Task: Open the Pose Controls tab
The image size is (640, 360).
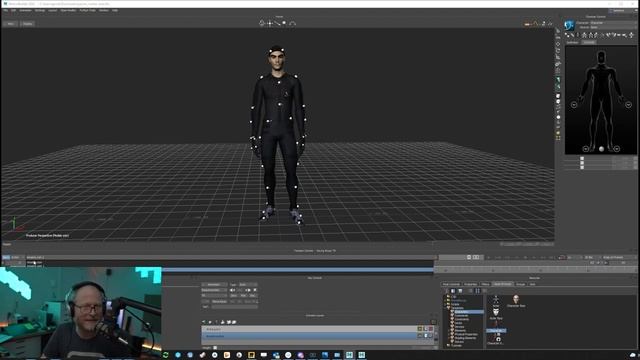Action: [x=451, y=284]
